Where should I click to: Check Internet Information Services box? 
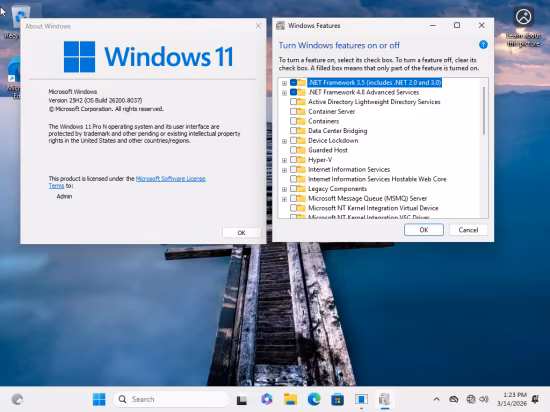[x=294, y=169]
